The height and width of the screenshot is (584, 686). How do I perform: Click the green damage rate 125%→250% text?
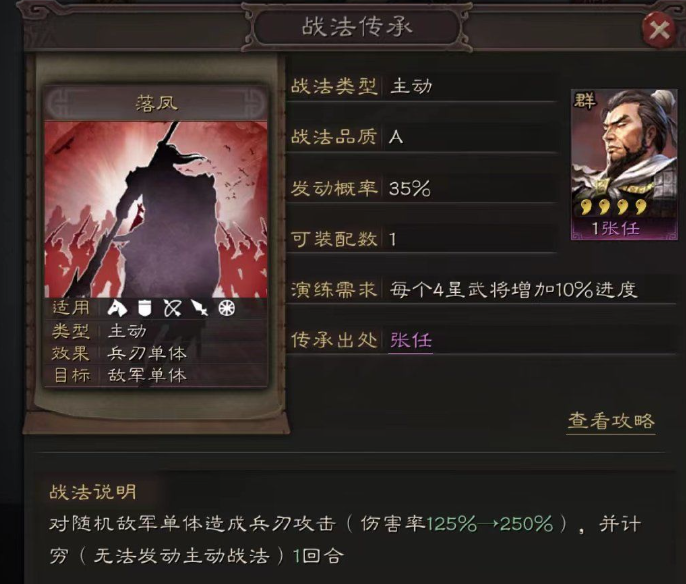pyautogui.click(x=490, y=524)
